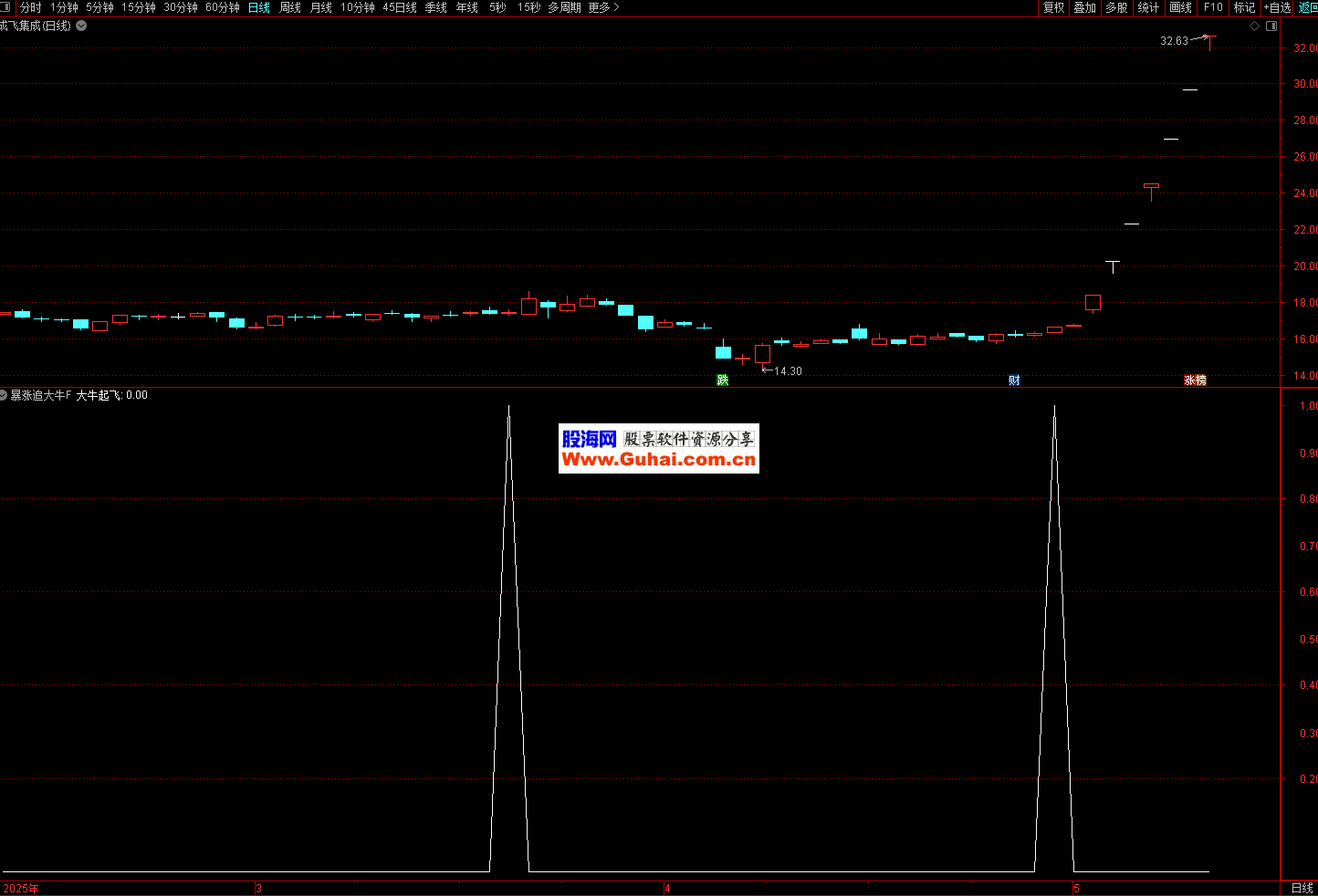Select the 5分钟 period

[99, 7]
